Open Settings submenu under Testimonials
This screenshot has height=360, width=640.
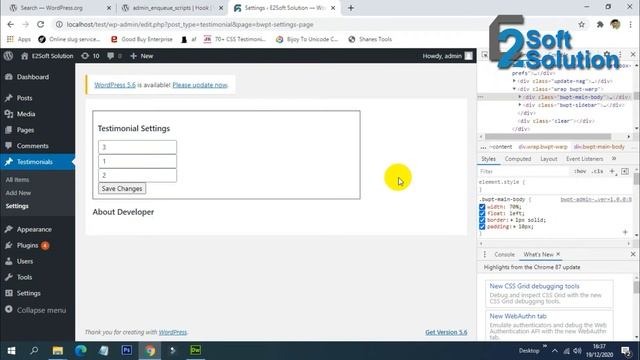pyautogui.click(x=17, y=206)
